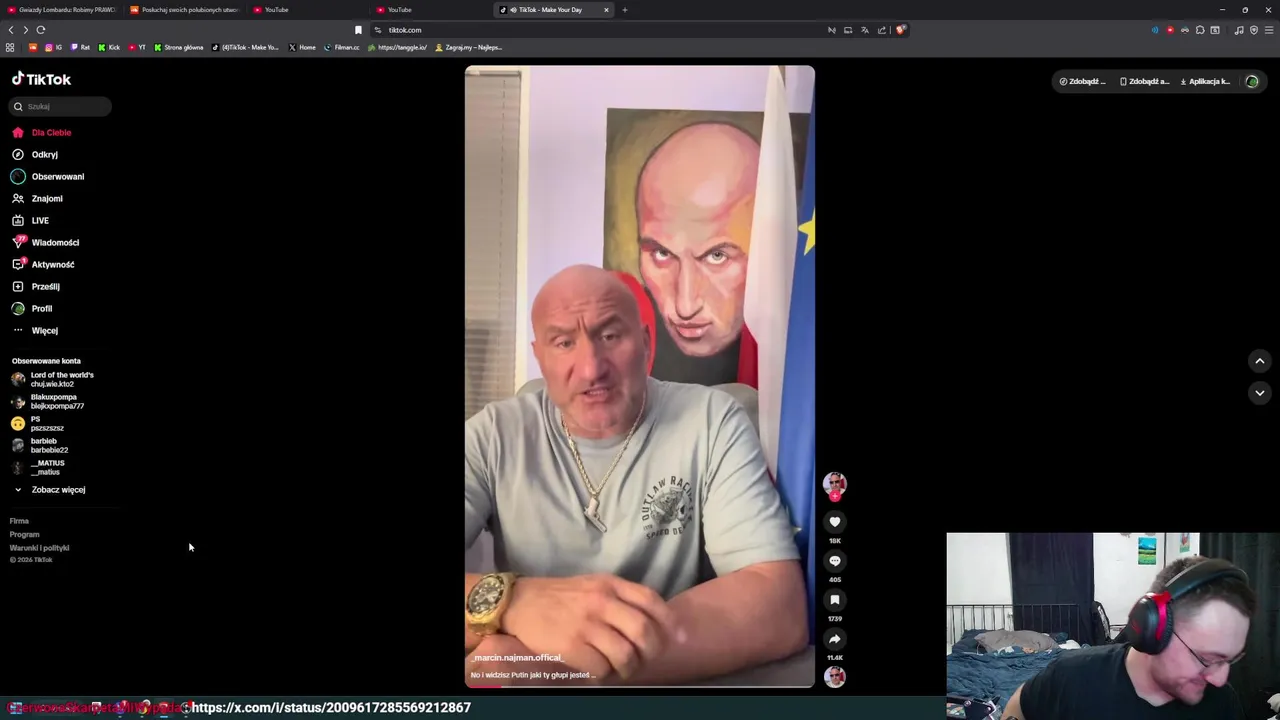
Task: Open the browser apps grid icon
Action: pos(10,47)
